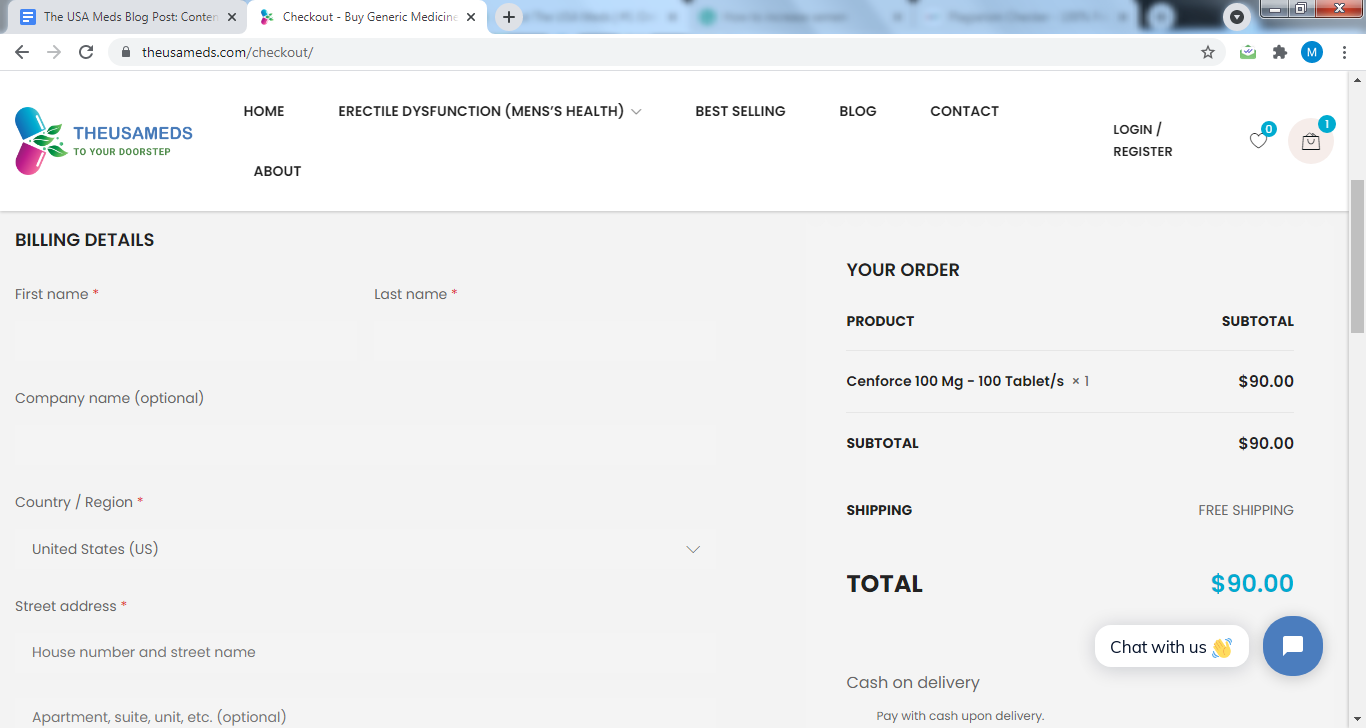Click the blue $90.00 total amount
The height and width of the screenshot is (728, 1366).
[1252, 584]
